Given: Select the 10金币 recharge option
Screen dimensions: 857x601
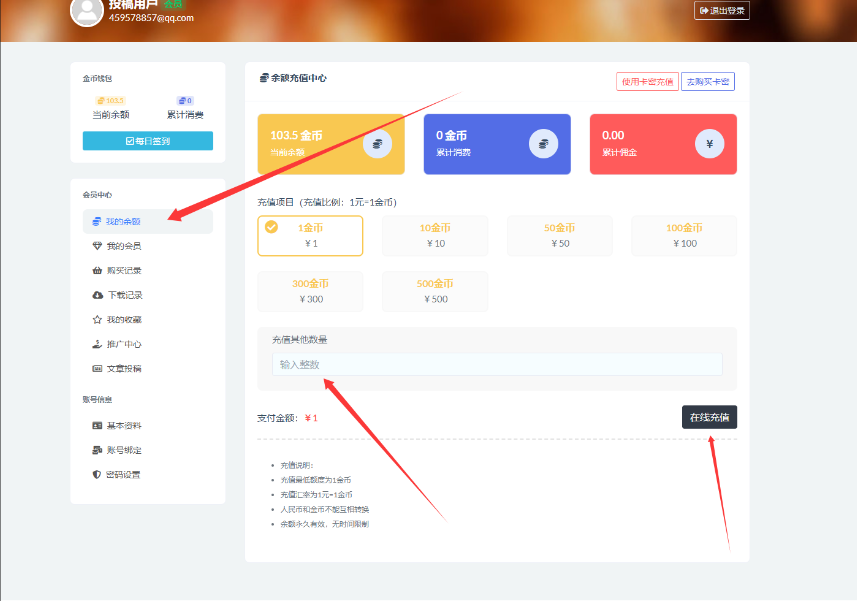Looking at the screenshot, I should click(435, 235).
